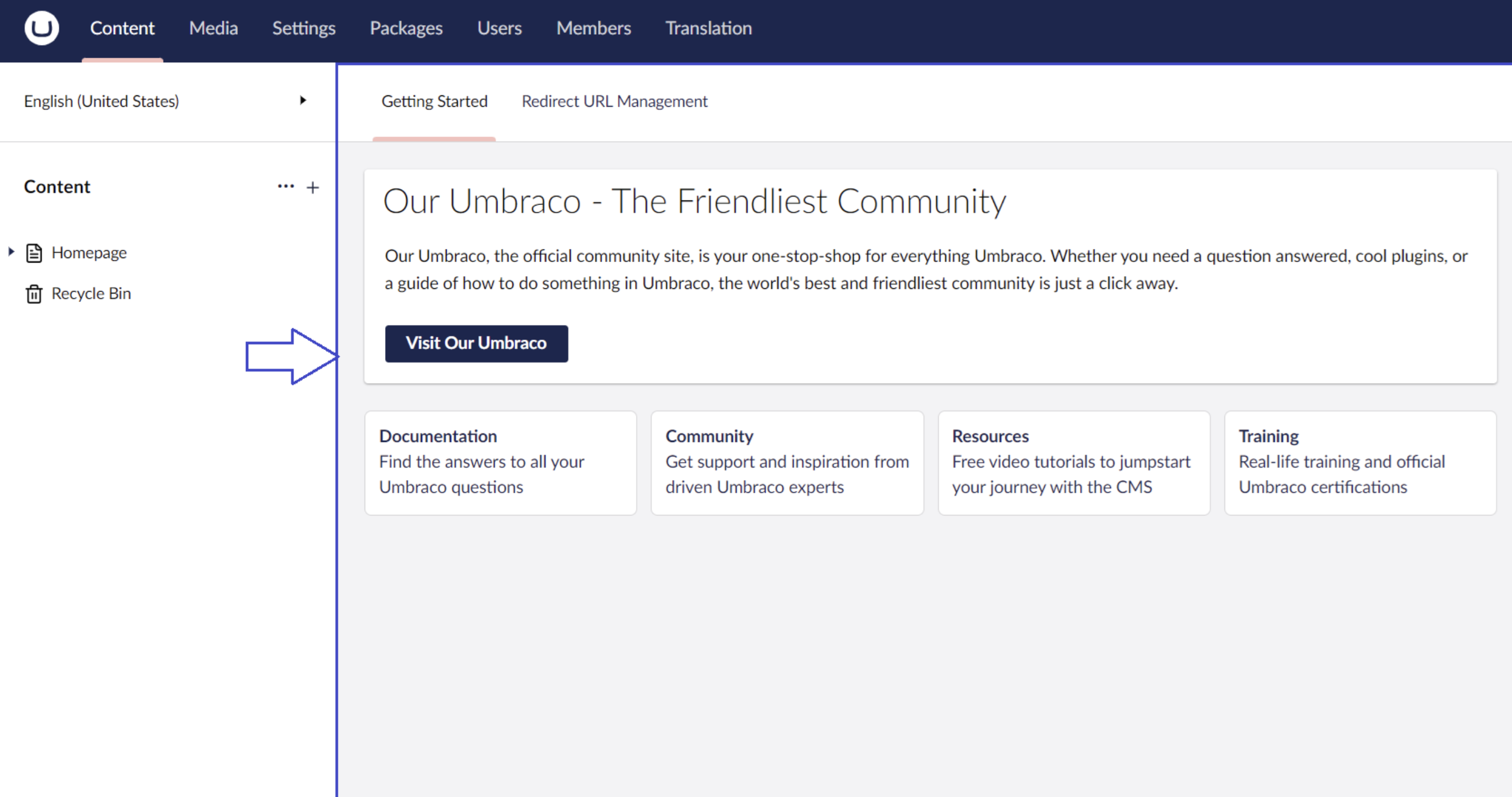This screenshot has height=797, width=1512.
Task: Click the Visit Our Umbraco button
Action: [x=476, y=344]
